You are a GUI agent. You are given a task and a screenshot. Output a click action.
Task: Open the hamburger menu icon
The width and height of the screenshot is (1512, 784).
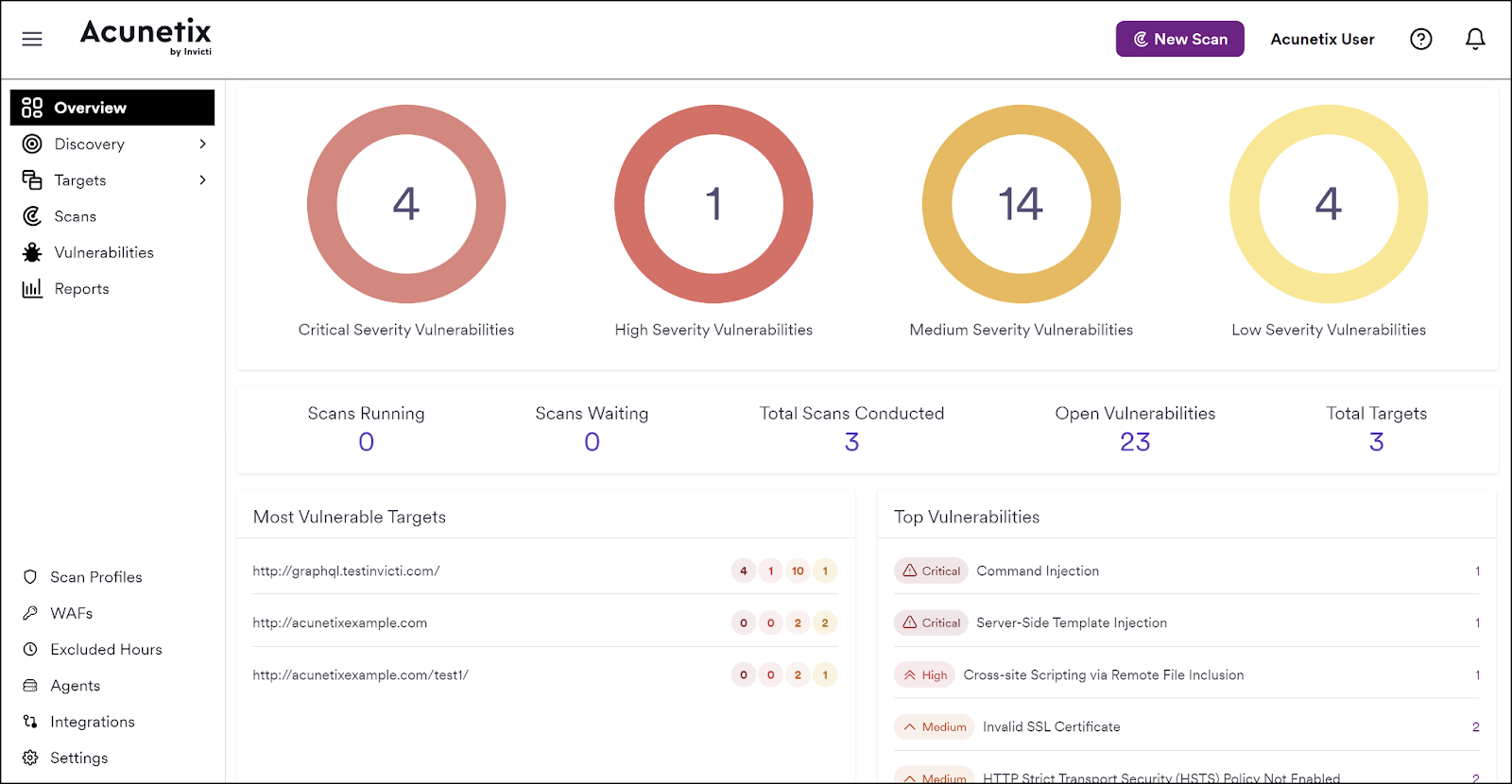pyautogui.click(x=32, y=39)
